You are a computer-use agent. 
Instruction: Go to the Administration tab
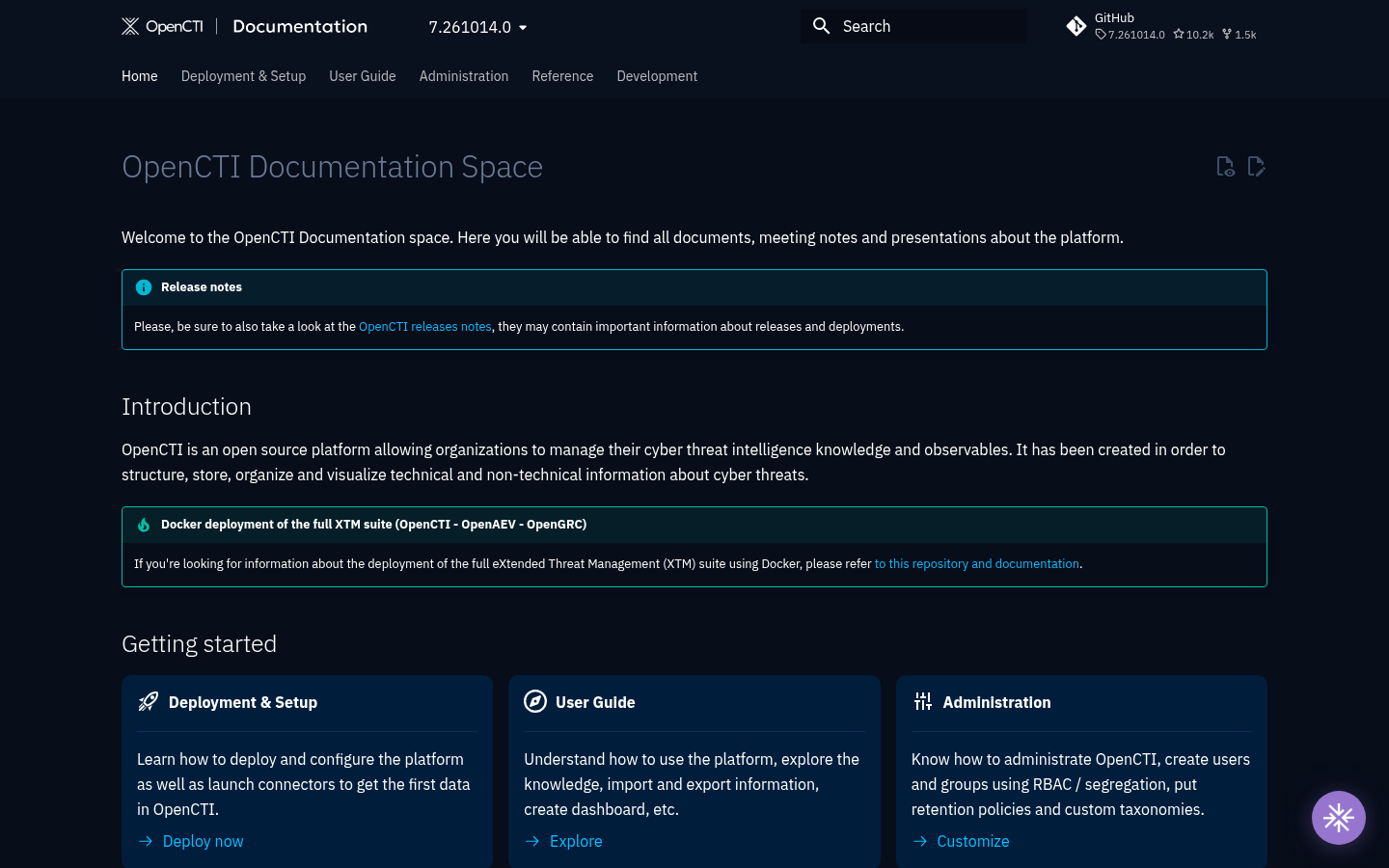tap(464, 76)
